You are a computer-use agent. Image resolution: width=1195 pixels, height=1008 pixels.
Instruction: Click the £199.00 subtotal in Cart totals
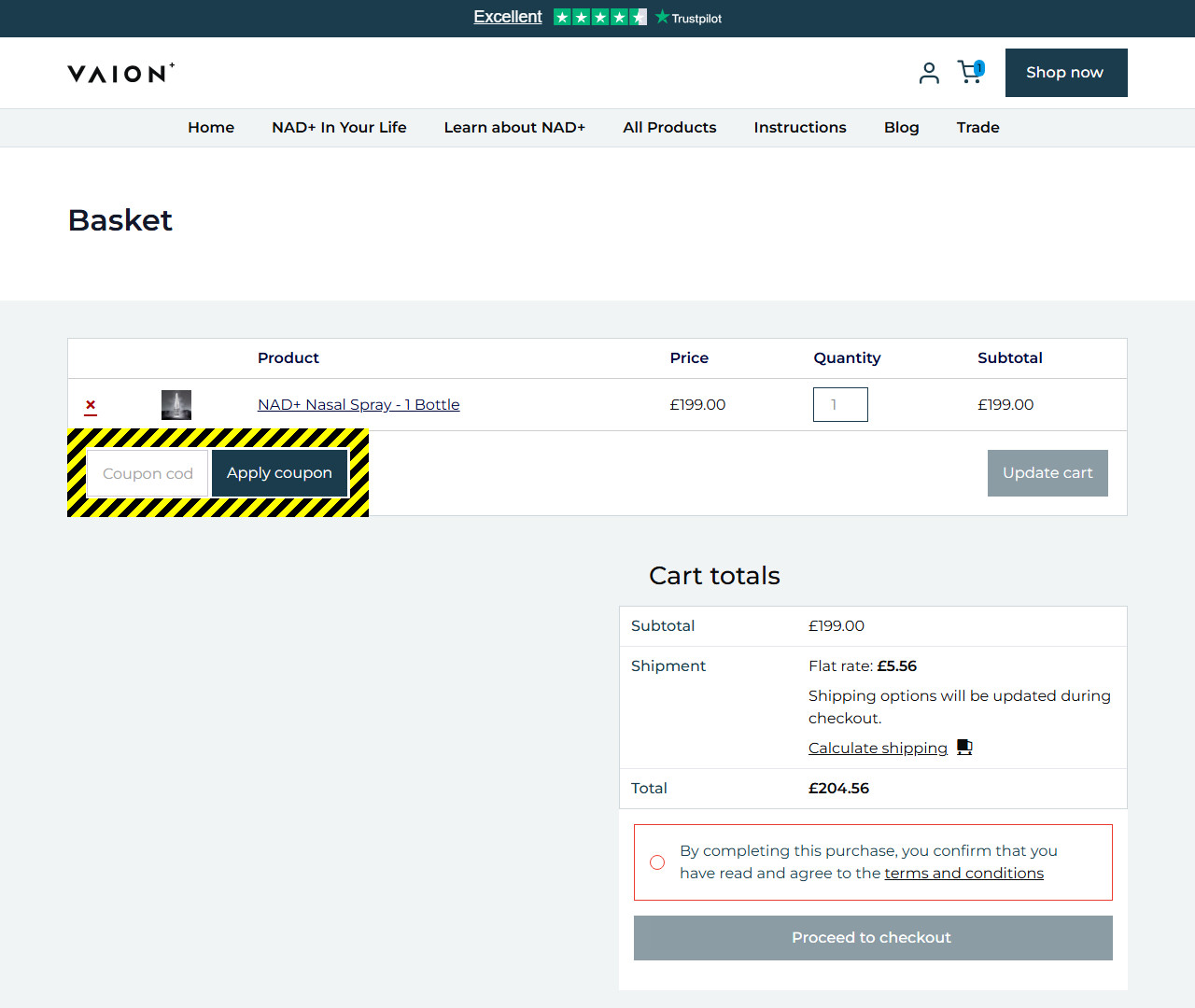tap(836, 626)
